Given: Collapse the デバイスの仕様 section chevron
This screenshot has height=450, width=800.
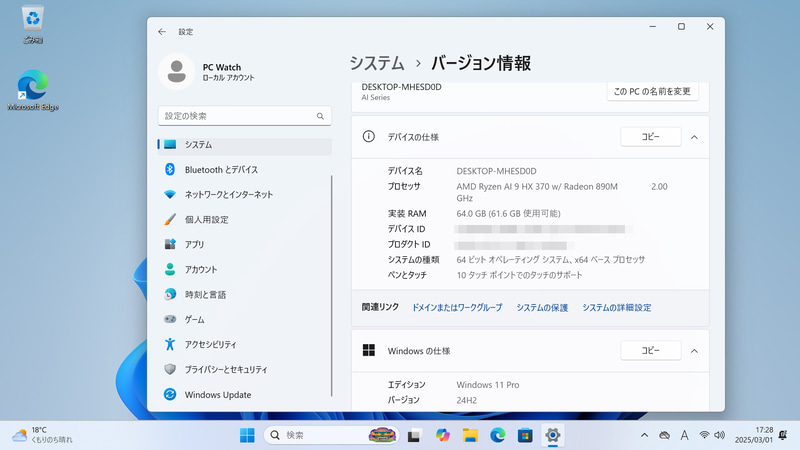Looking at the screenshot, I should 694,137.
